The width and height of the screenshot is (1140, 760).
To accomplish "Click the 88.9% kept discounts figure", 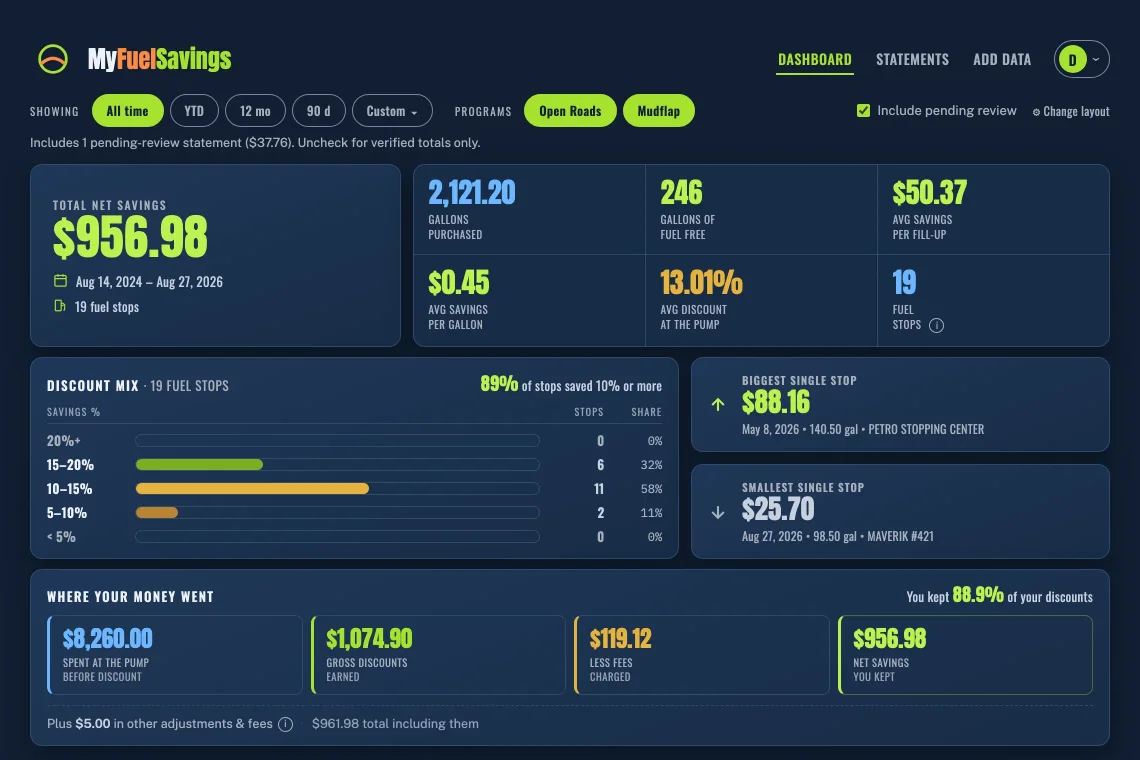I will coord(978,595).
